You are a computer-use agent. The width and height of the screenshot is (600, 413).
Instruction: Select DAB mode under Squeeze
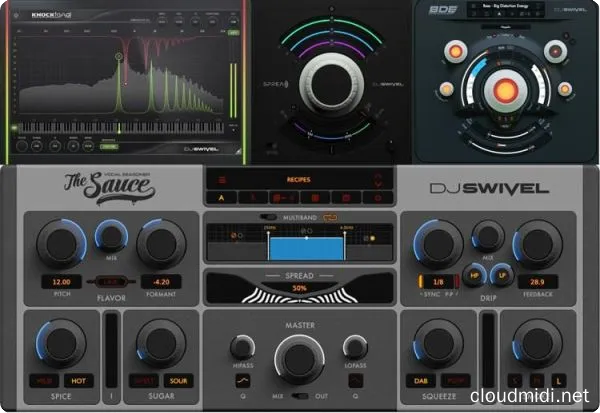coord(421,381)
